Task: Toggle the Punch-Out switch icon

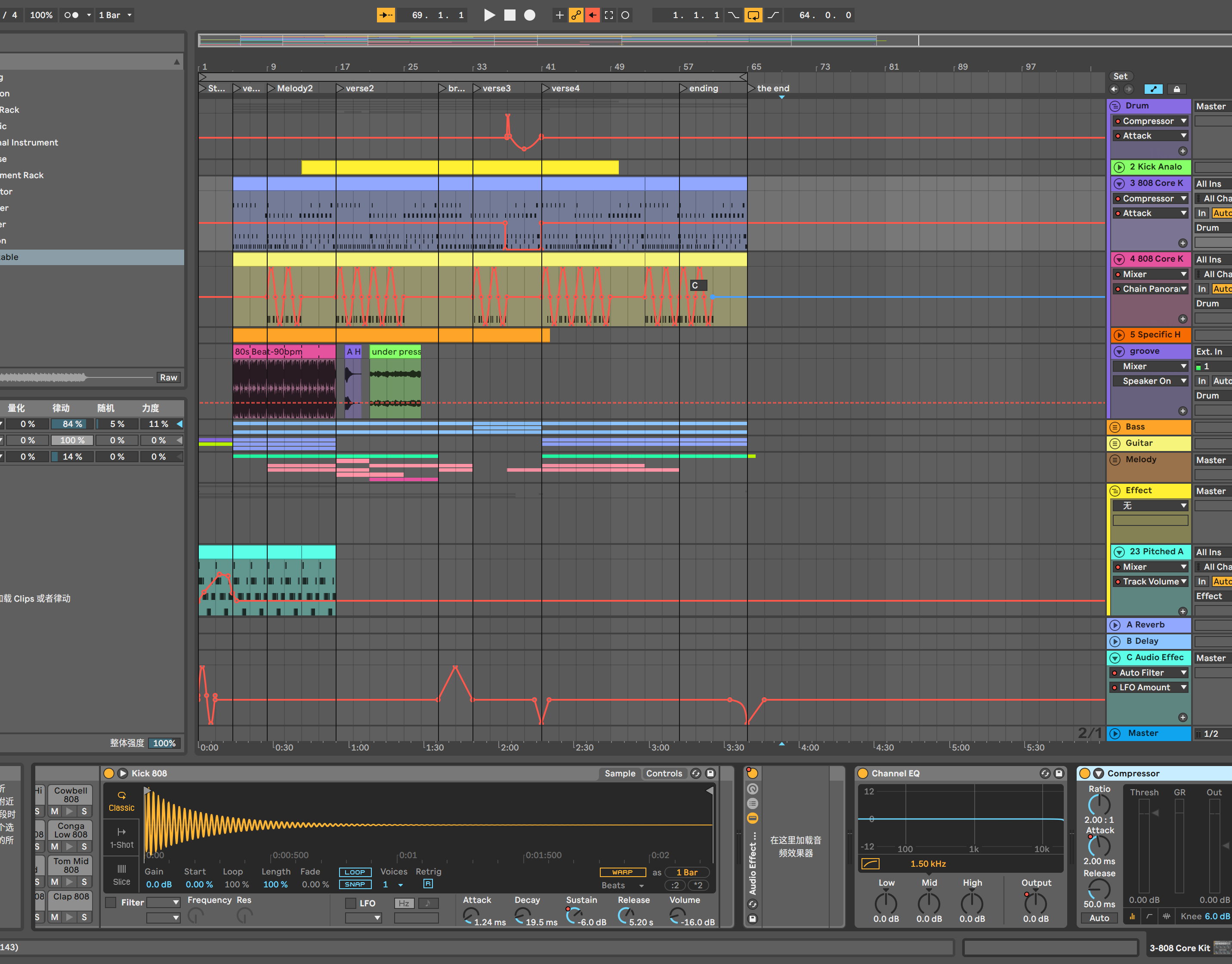Action: (773, 15)
